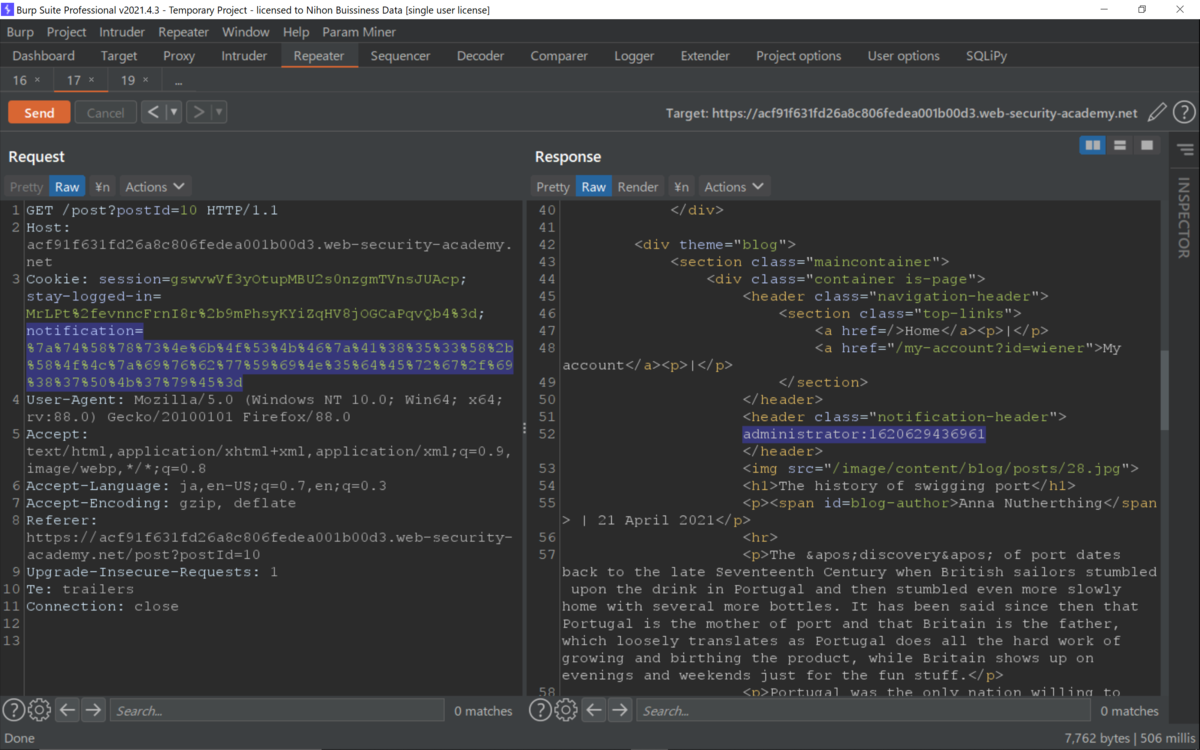Open Response search help icon
The height and width of the screenshot is (750, 1200).
(540, 710)
